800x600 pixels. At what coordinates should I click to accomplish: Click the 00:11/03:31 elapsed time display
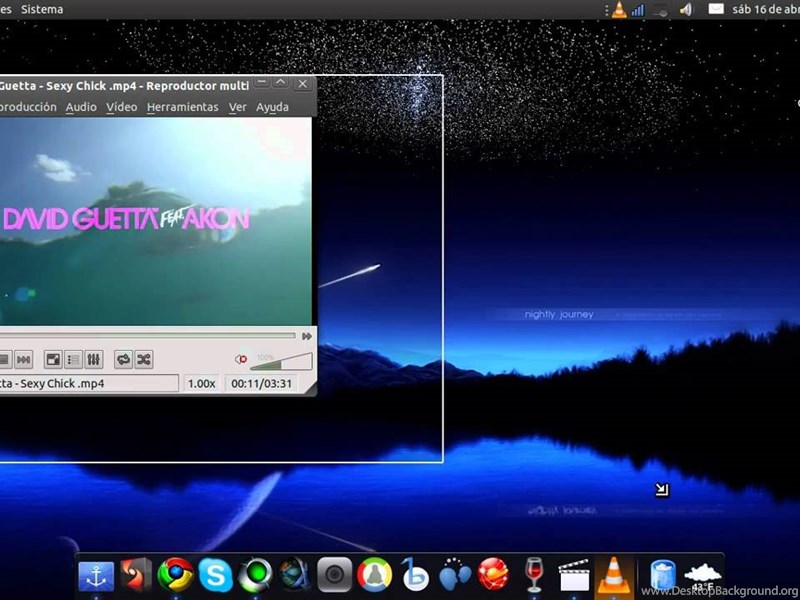(262, 384)
